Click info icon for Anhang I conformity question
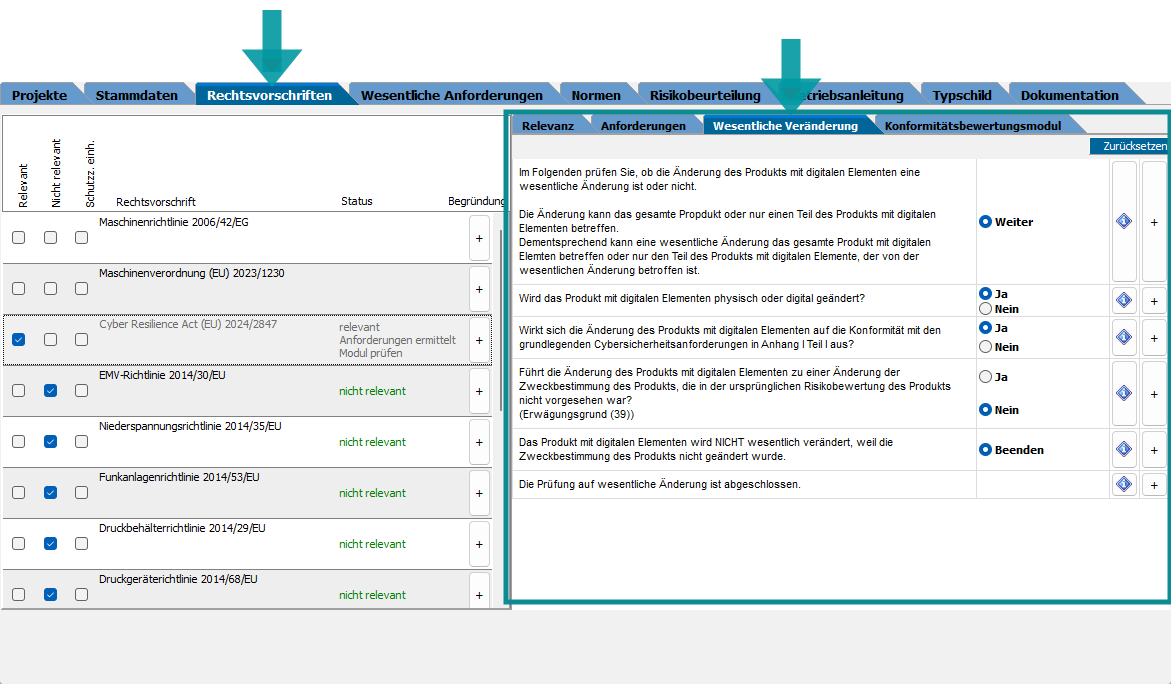Screen dimensions: 1171x684 coord(1123,338)
